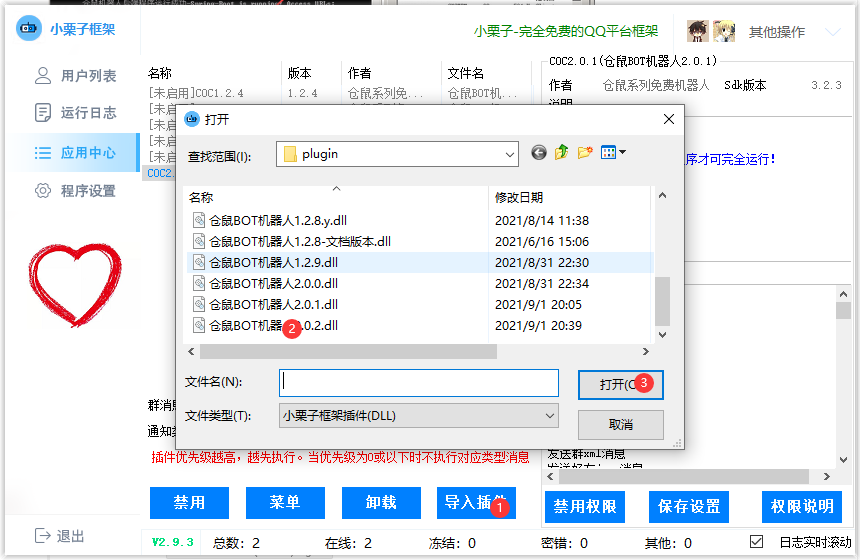Create new folder icon in dialog
The width and height of the screenshot is (860, 560).
[585, 152]
